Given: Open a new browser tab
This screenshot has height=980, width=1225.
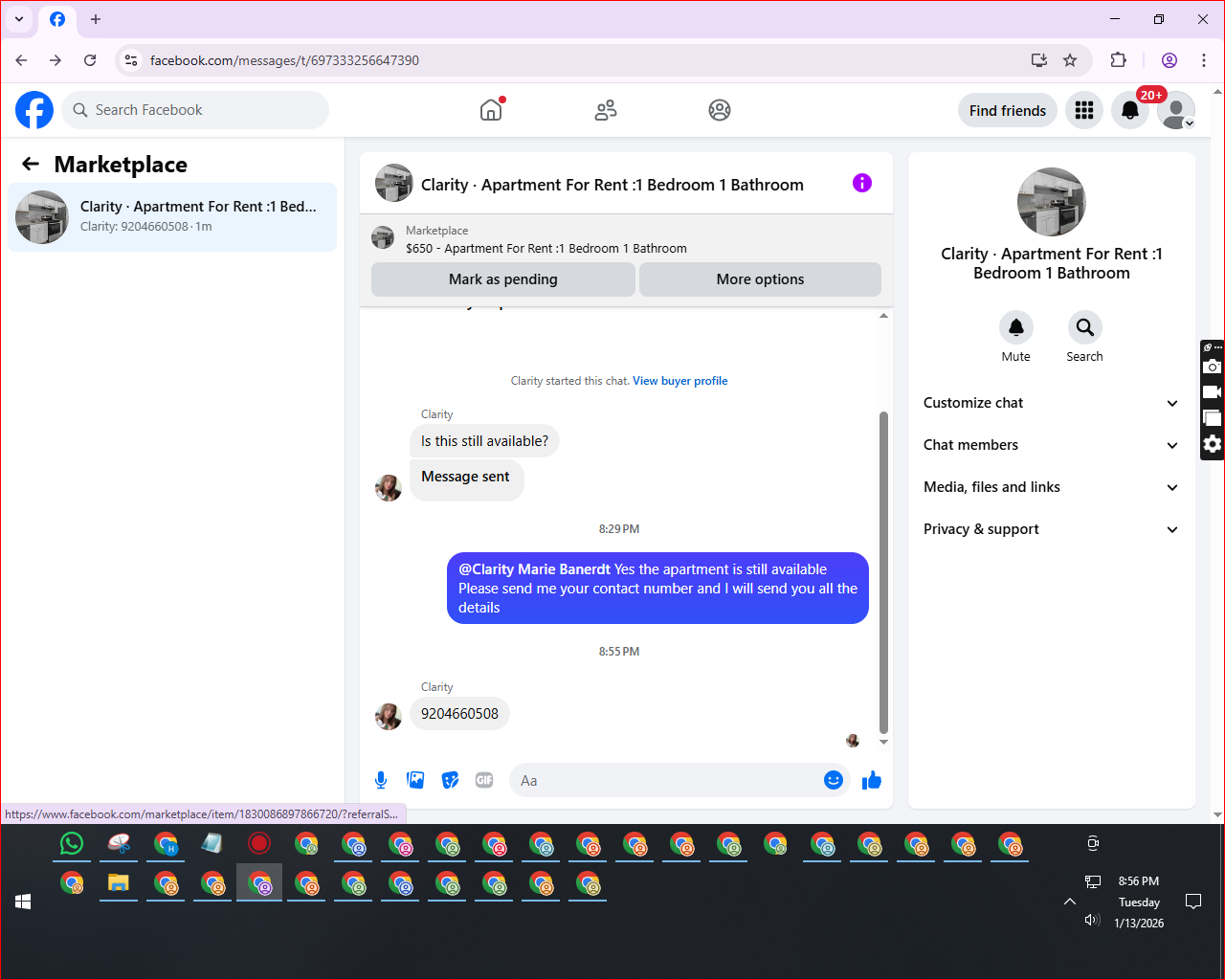Looking at the screenshot, I should pyautogui.click(x=96, y=19).
